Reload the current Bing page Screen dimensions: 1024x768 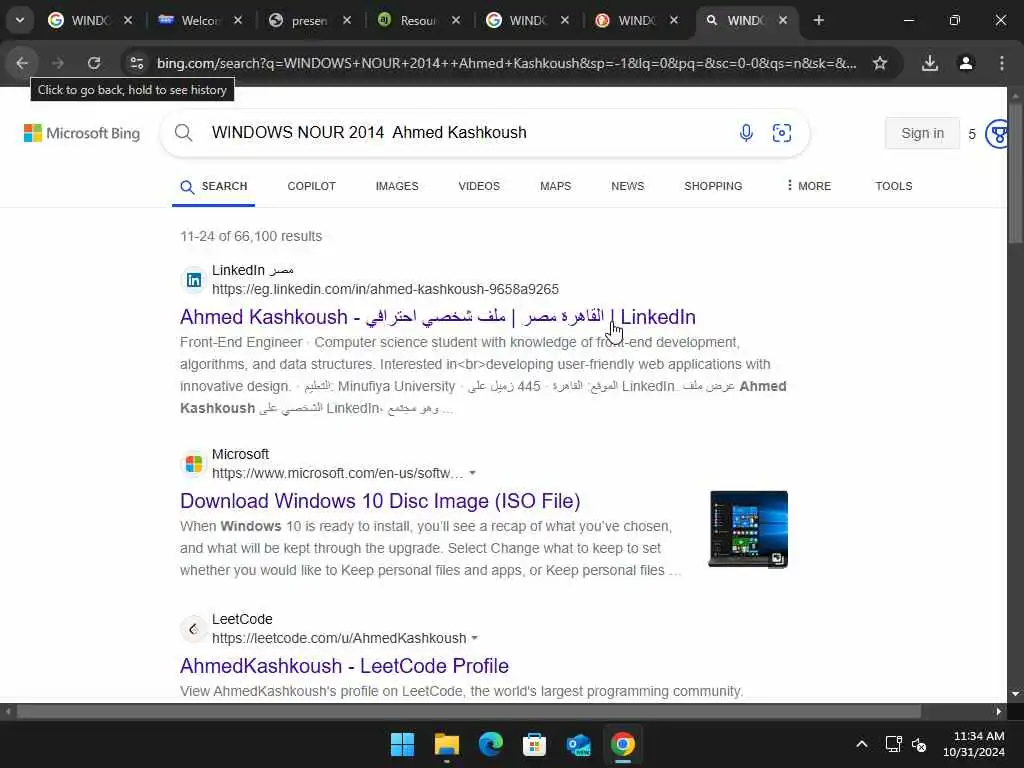[x=94, y=63]
